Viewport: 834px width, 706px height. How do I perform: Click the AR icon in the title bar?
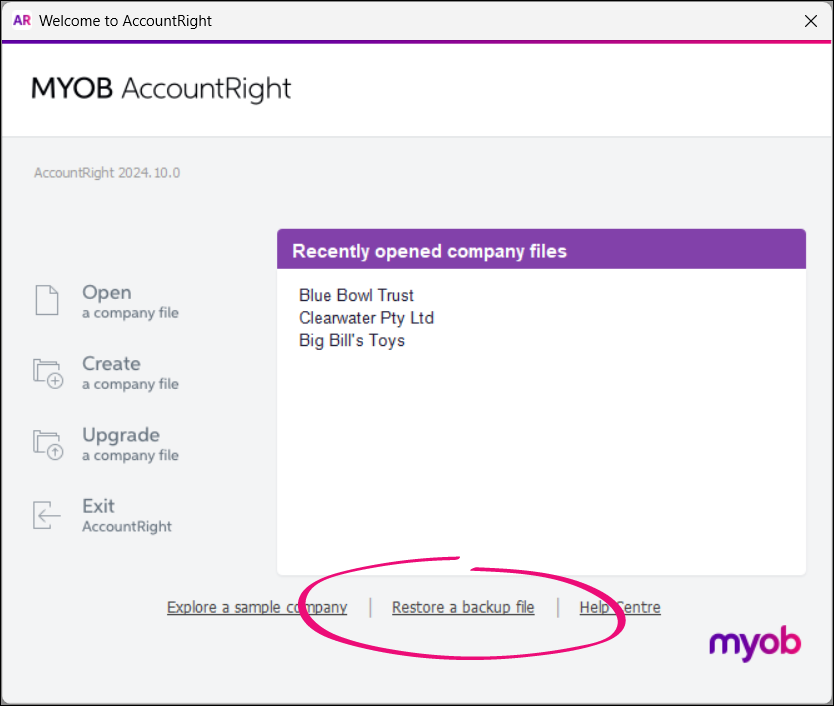click(x=21, y=20)
